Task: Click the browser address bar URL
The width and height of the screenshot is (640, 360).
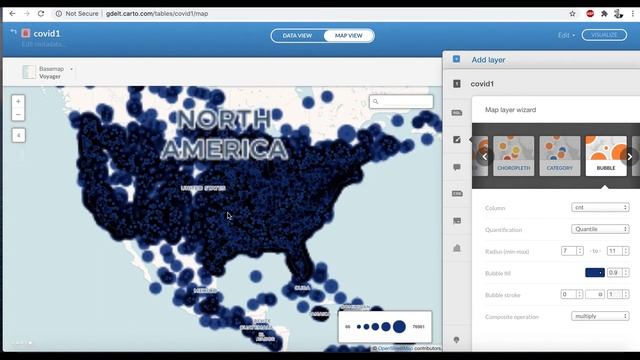Action: click(x=157, y=13)
